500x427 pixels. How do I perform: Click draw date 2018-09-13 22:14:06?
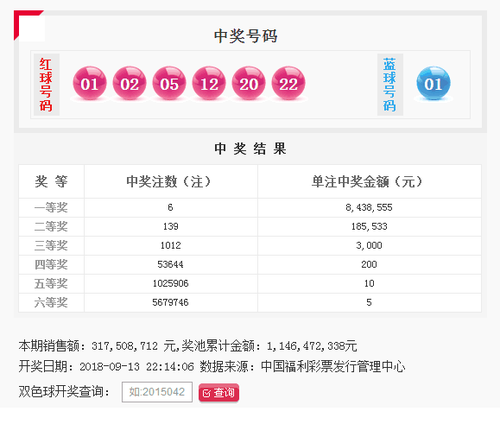137,367
